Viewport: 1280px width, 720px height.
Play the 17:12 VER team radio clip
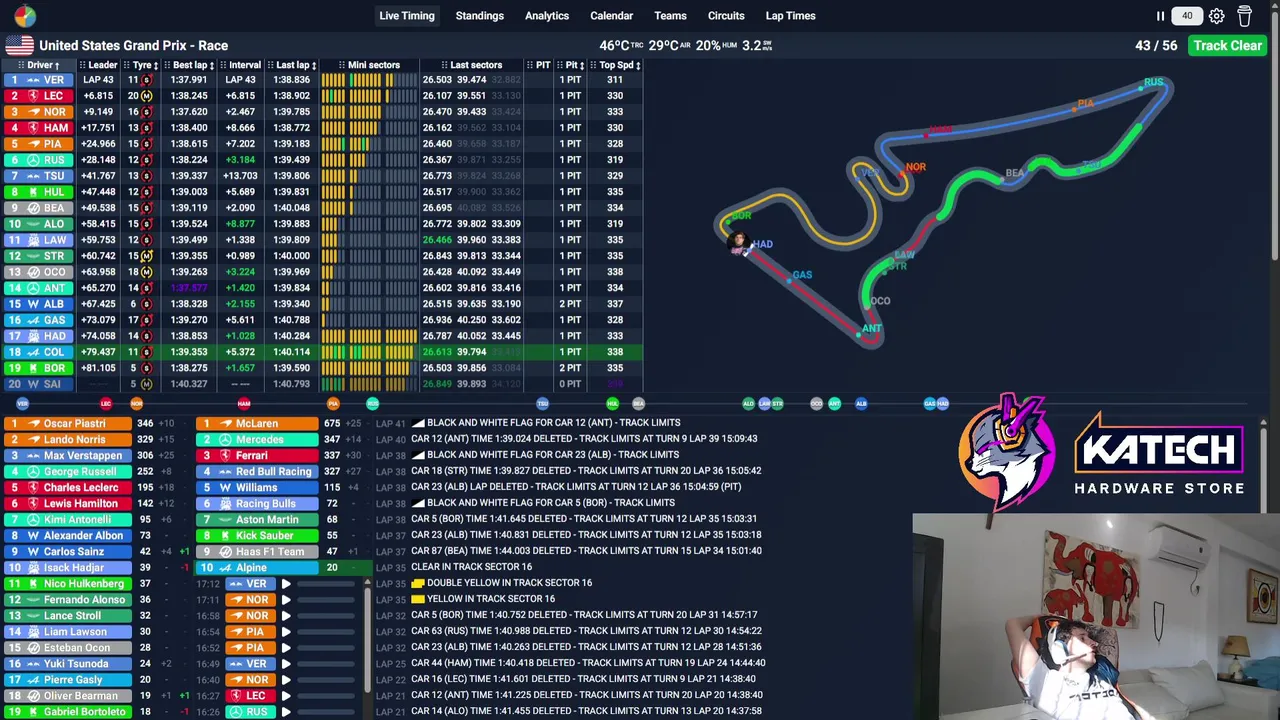coord(286,584)
